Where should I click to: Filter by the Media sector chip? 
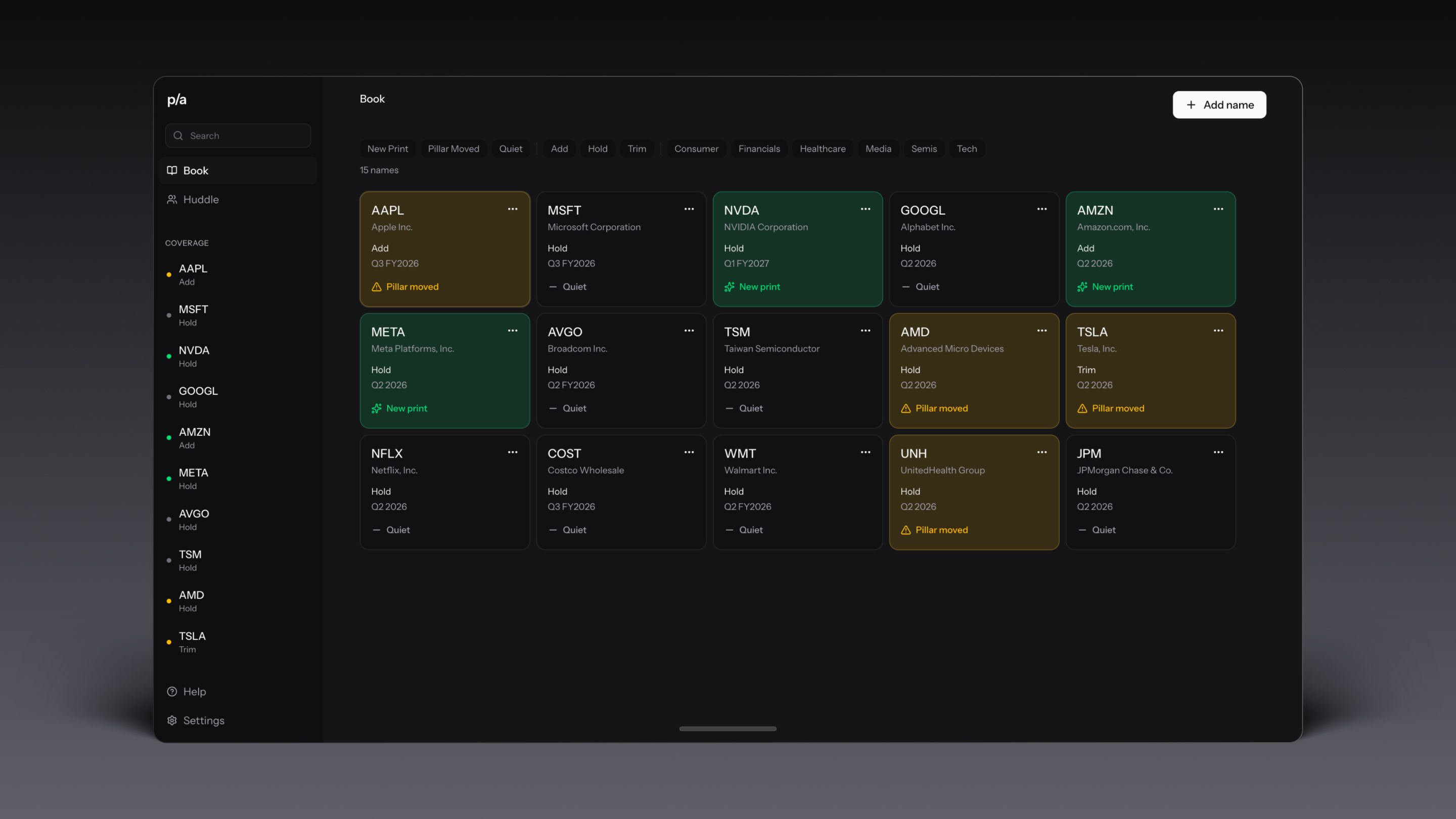click(x=878, y=149)
